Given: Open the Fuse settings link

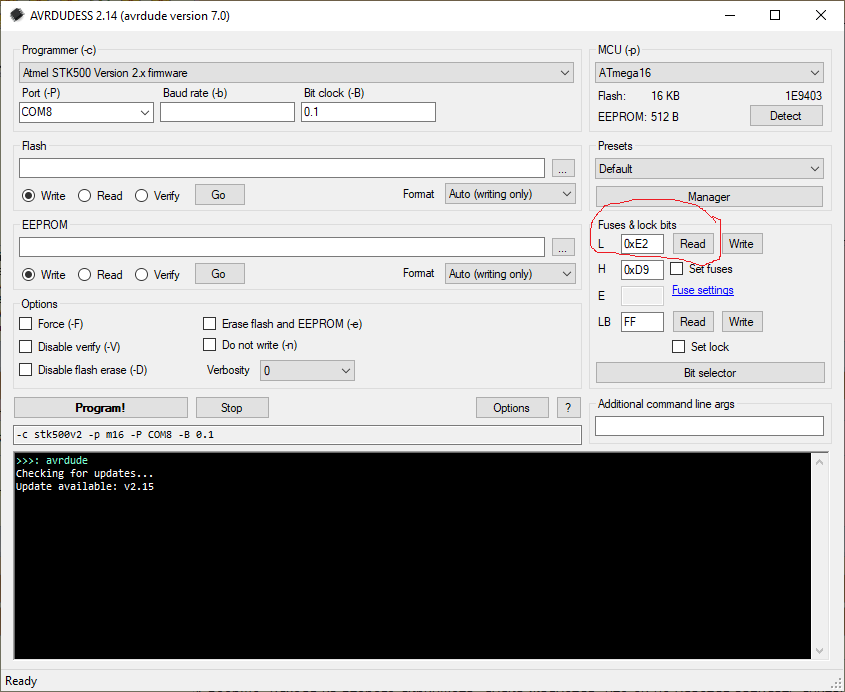Looking at the screenshot, I should (702, 291).
